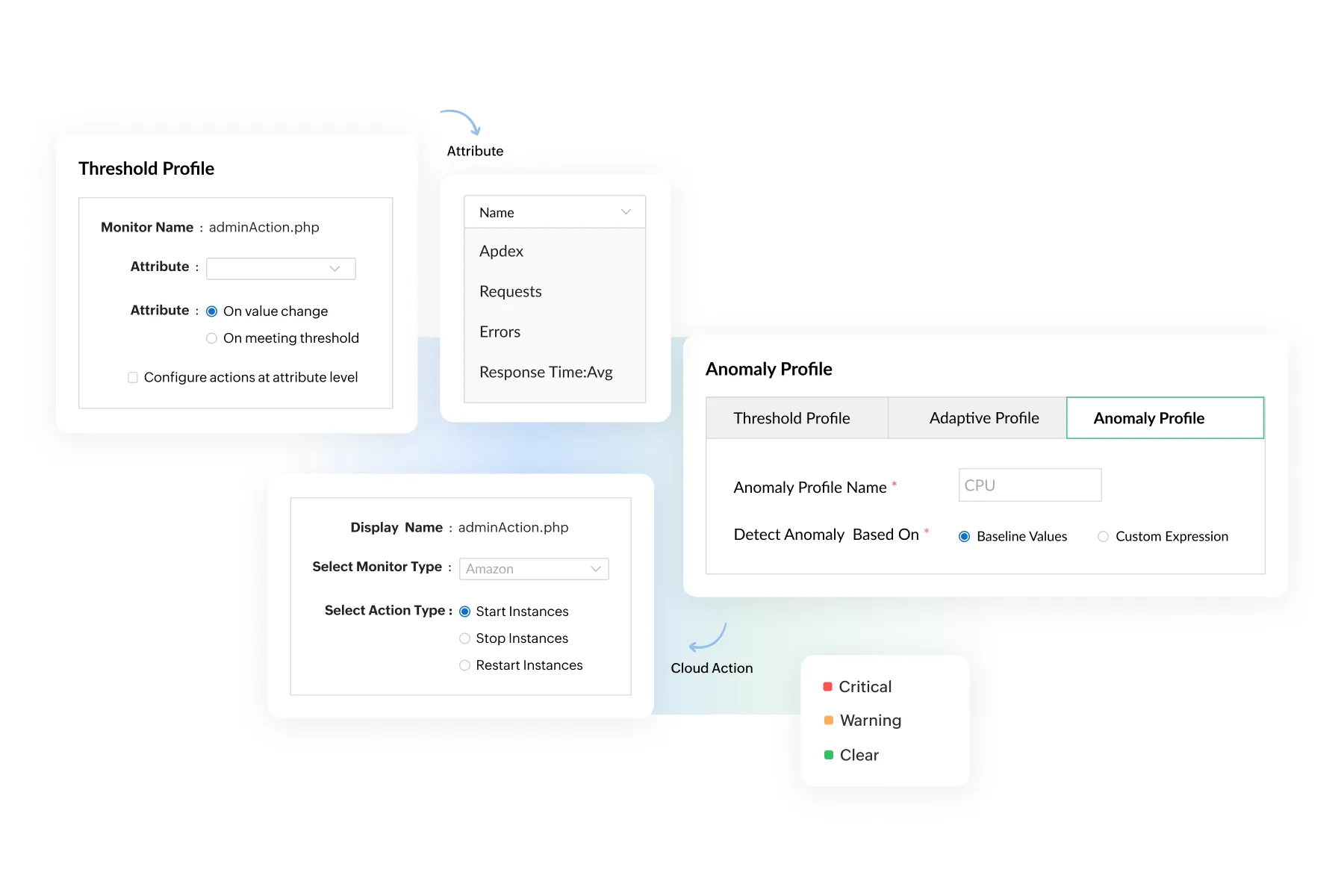Click the curved arrow above Cloud Action

[707, 638]
